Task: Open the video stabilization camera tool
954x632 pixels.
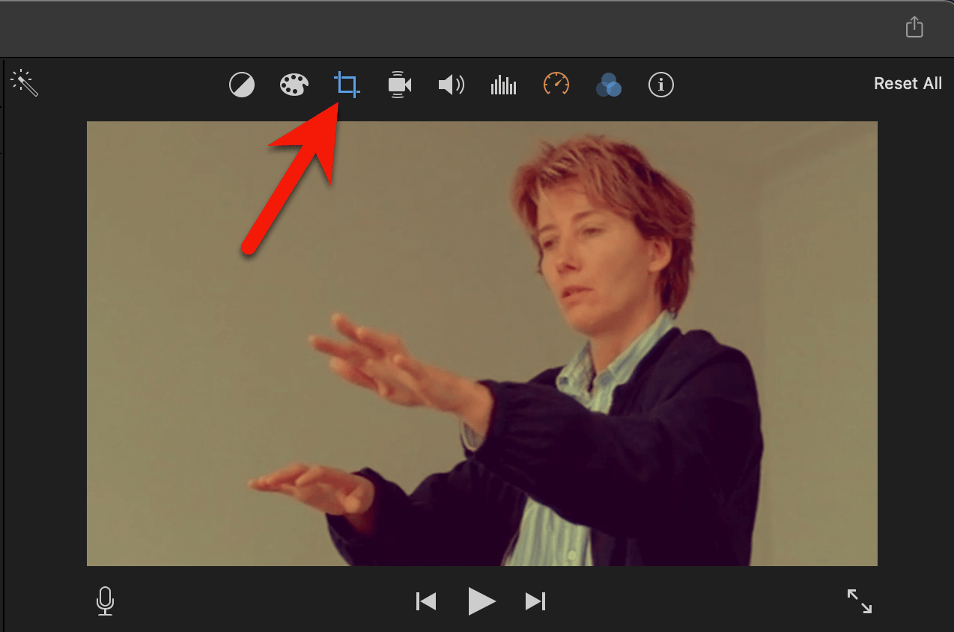Action: click(399, 85)
